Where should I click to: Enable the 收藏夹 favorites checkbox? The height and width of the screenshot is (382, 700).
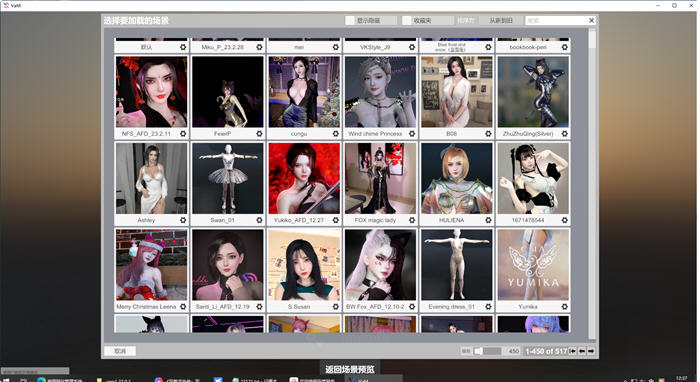click(407, 21)
